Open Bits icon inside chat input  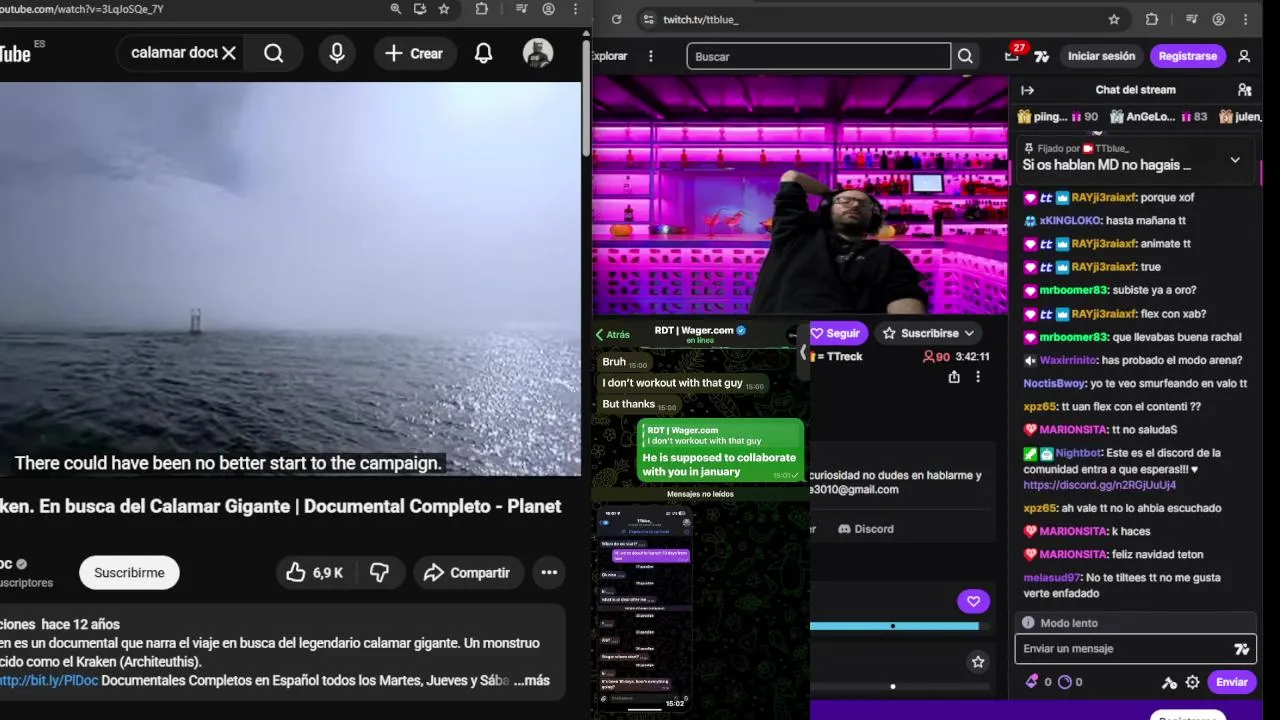pos(1241,649)
